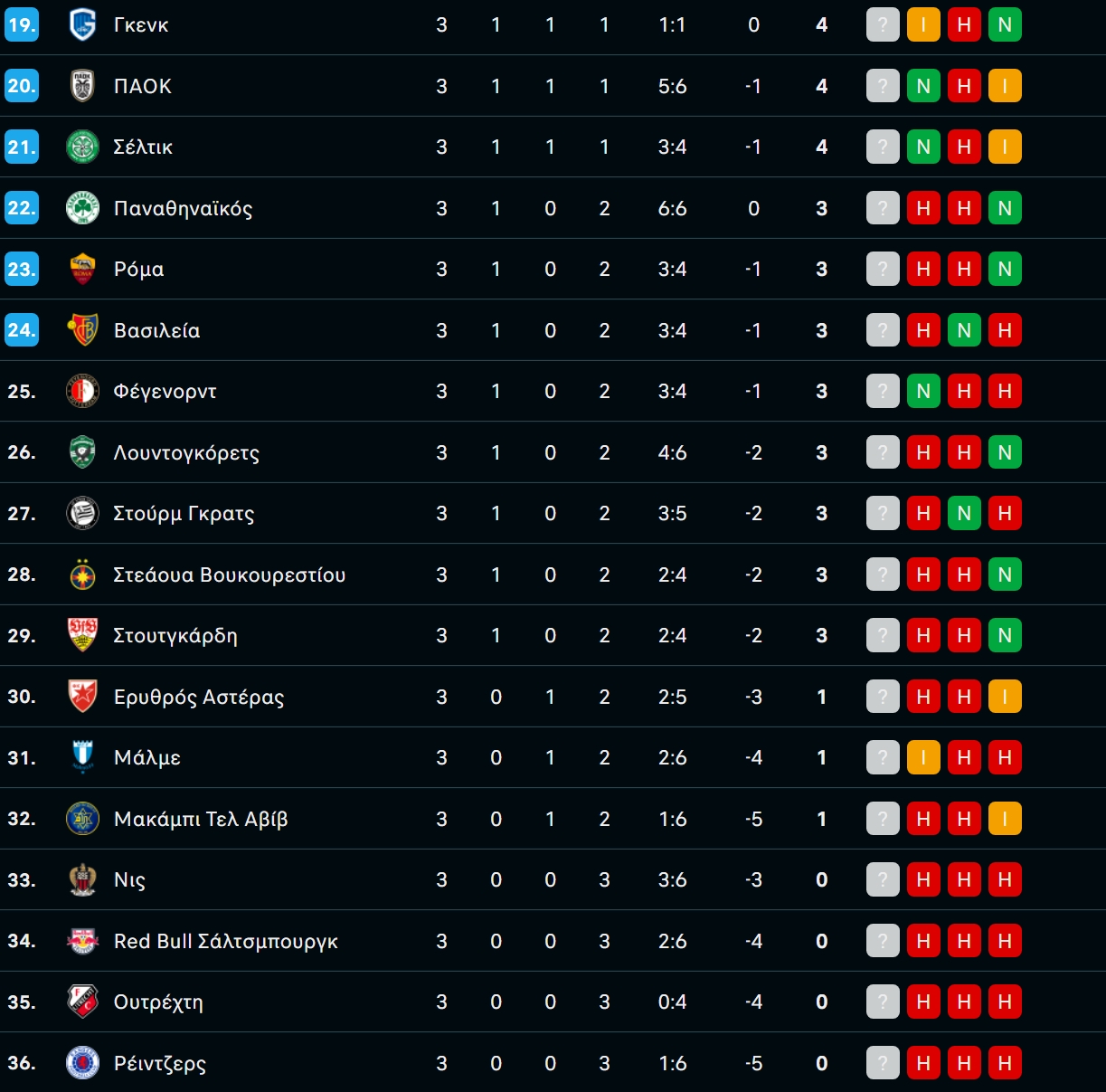The width and height of the screenshot is (1106, 1092).
Task: Click the ΠΑΟΚ team logo
Action: (82, 86)
